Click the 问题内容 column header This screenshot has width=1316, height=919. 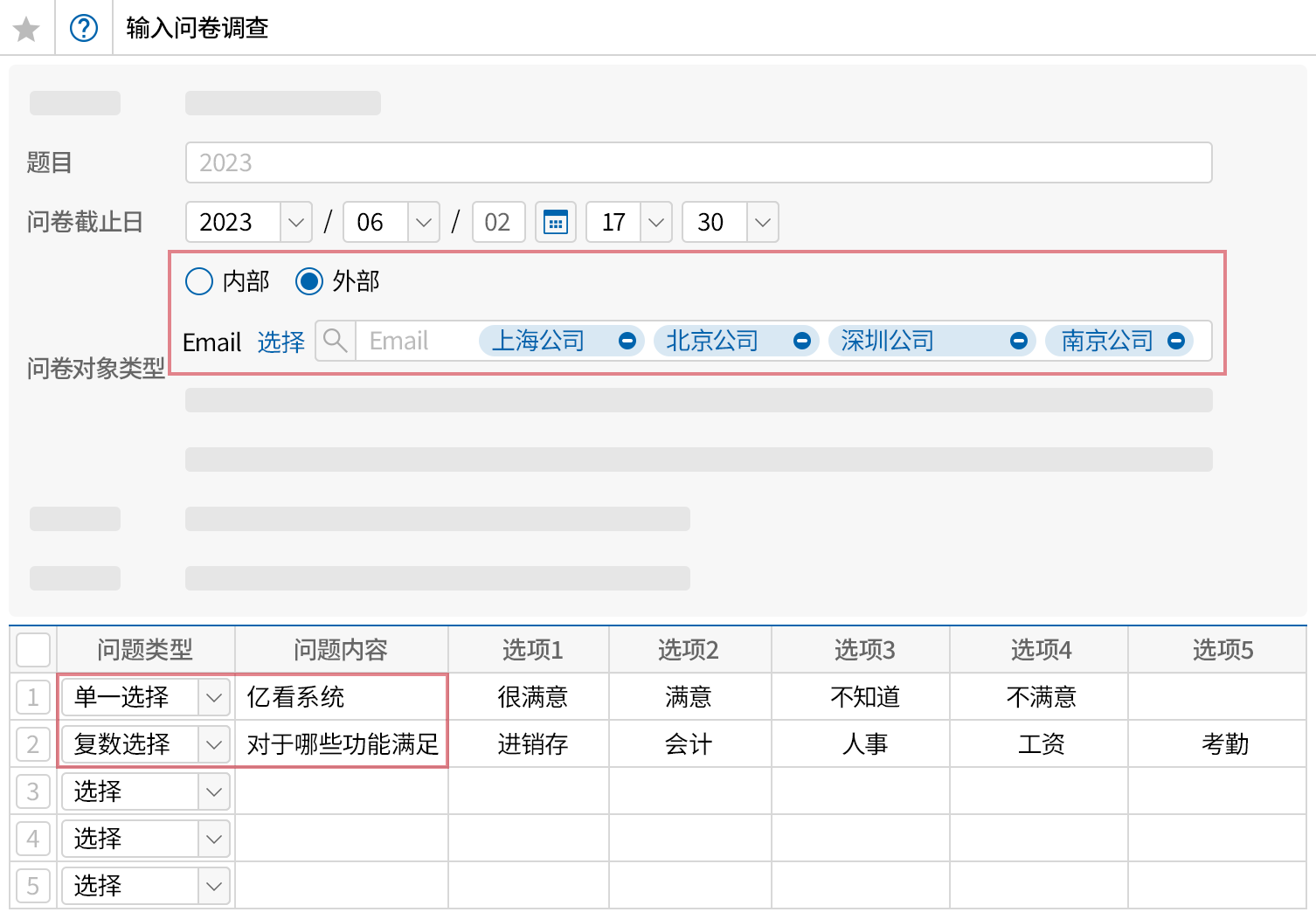click(341, 650)
